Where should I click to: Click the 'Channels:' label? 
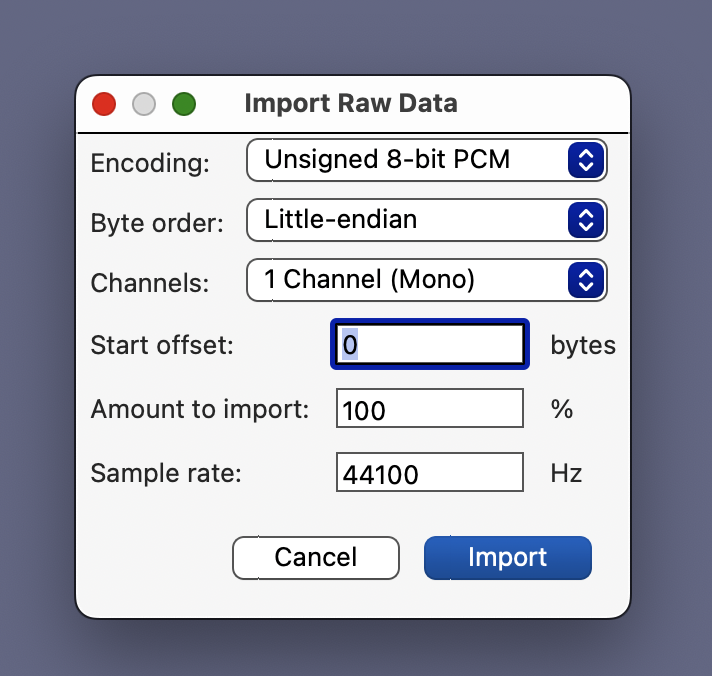click(150, 283)
